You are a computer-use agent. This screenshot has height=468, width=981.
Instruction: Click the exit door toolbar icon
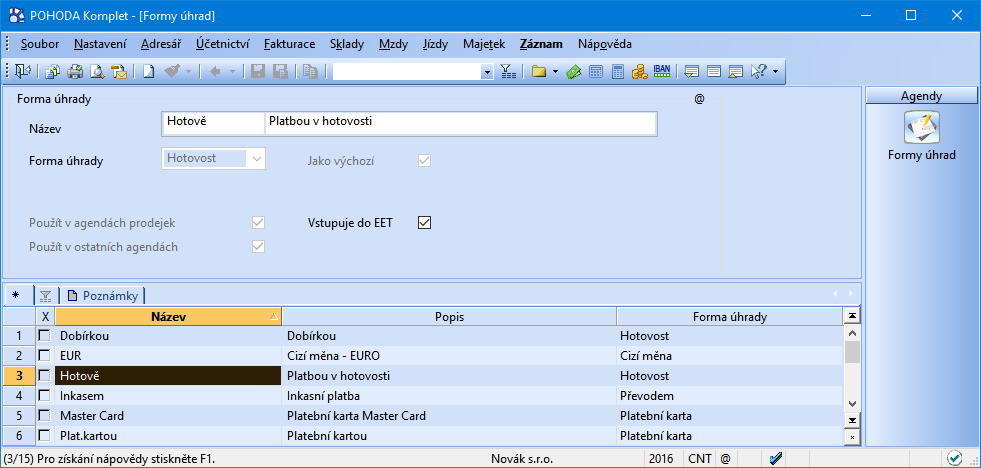point(23,72)
